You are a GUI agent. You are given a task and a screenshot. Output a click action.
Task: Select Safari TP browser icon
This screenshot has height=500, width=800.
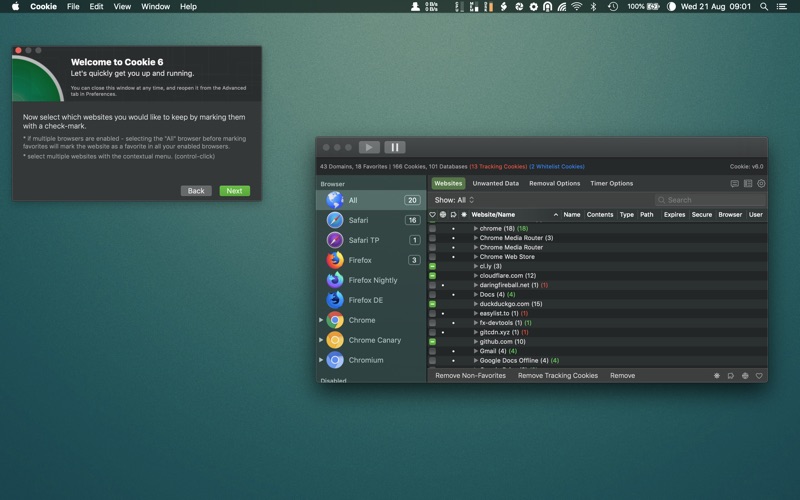[335, 240]
